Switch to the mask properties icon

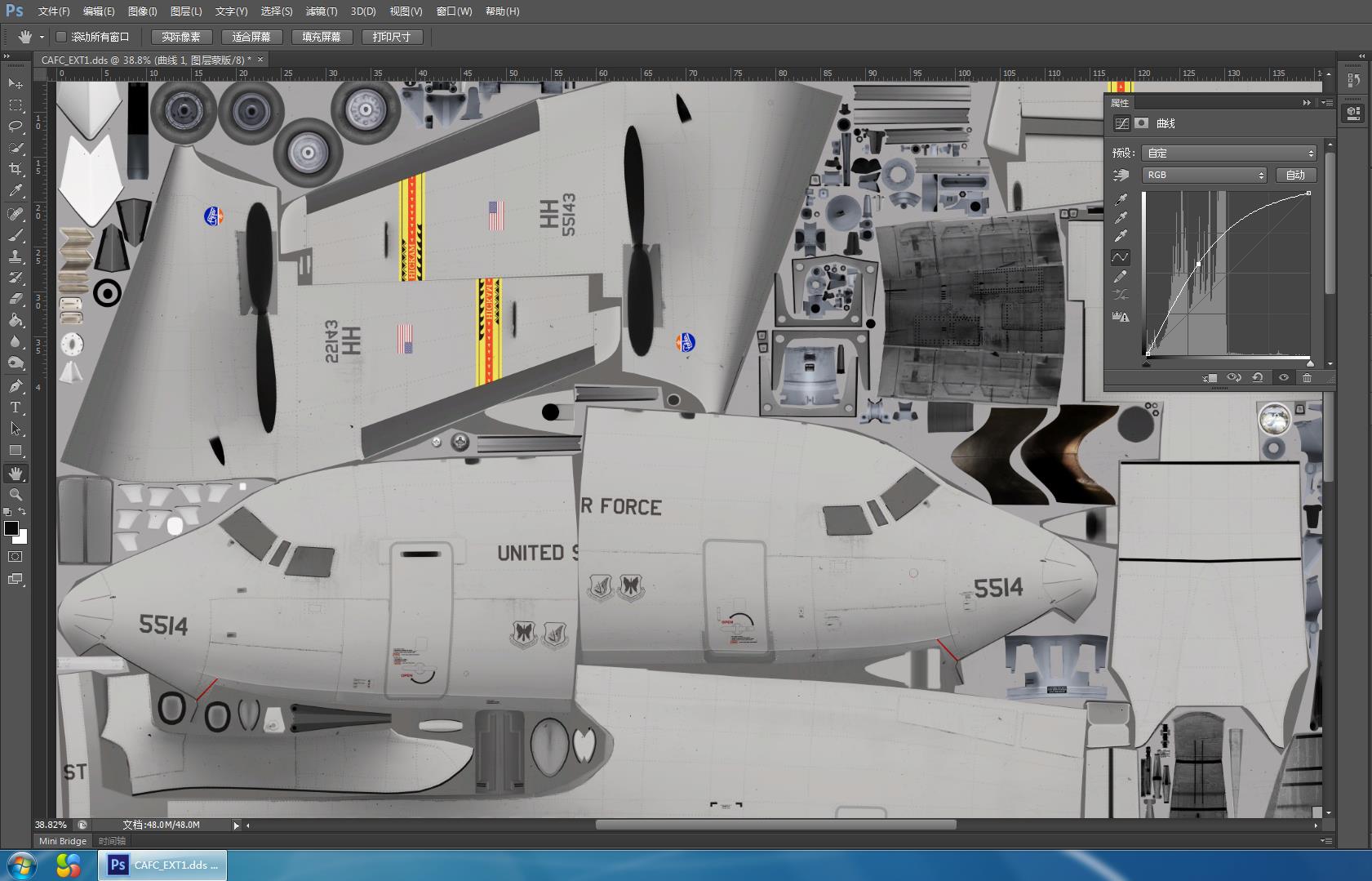click(1142, 123)
